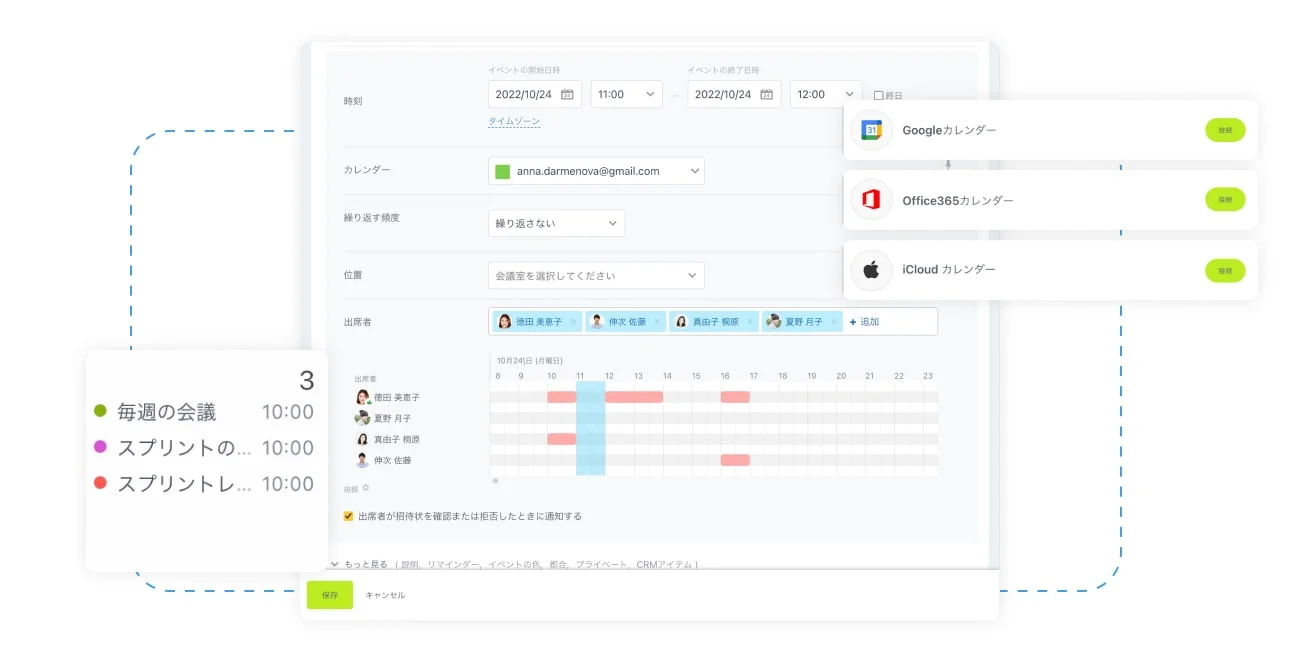Open the 会議室を選択してください location dropdown

596,275
